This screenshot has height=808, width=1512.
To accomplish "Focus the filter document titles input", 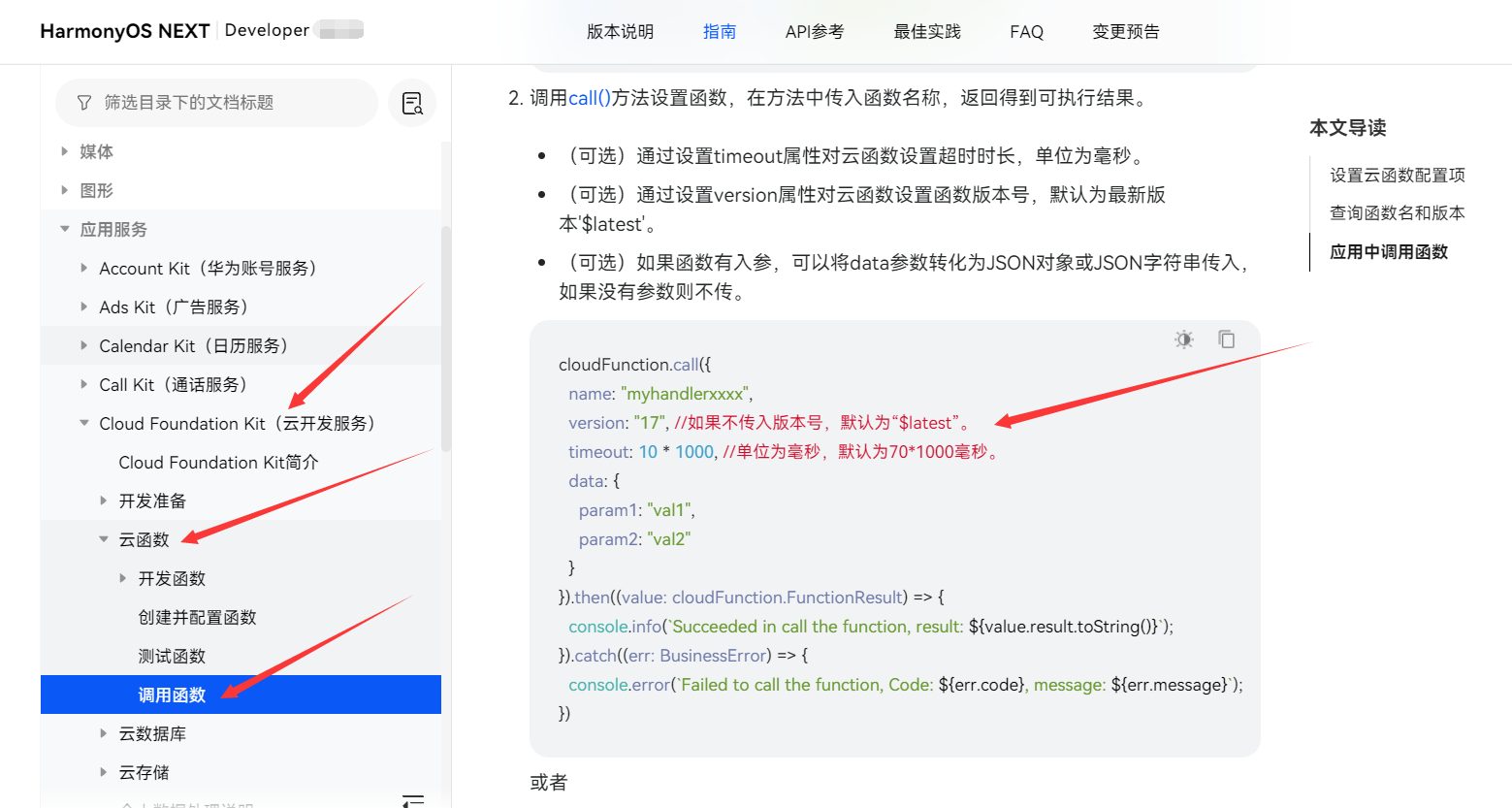I will click(216, 103).
